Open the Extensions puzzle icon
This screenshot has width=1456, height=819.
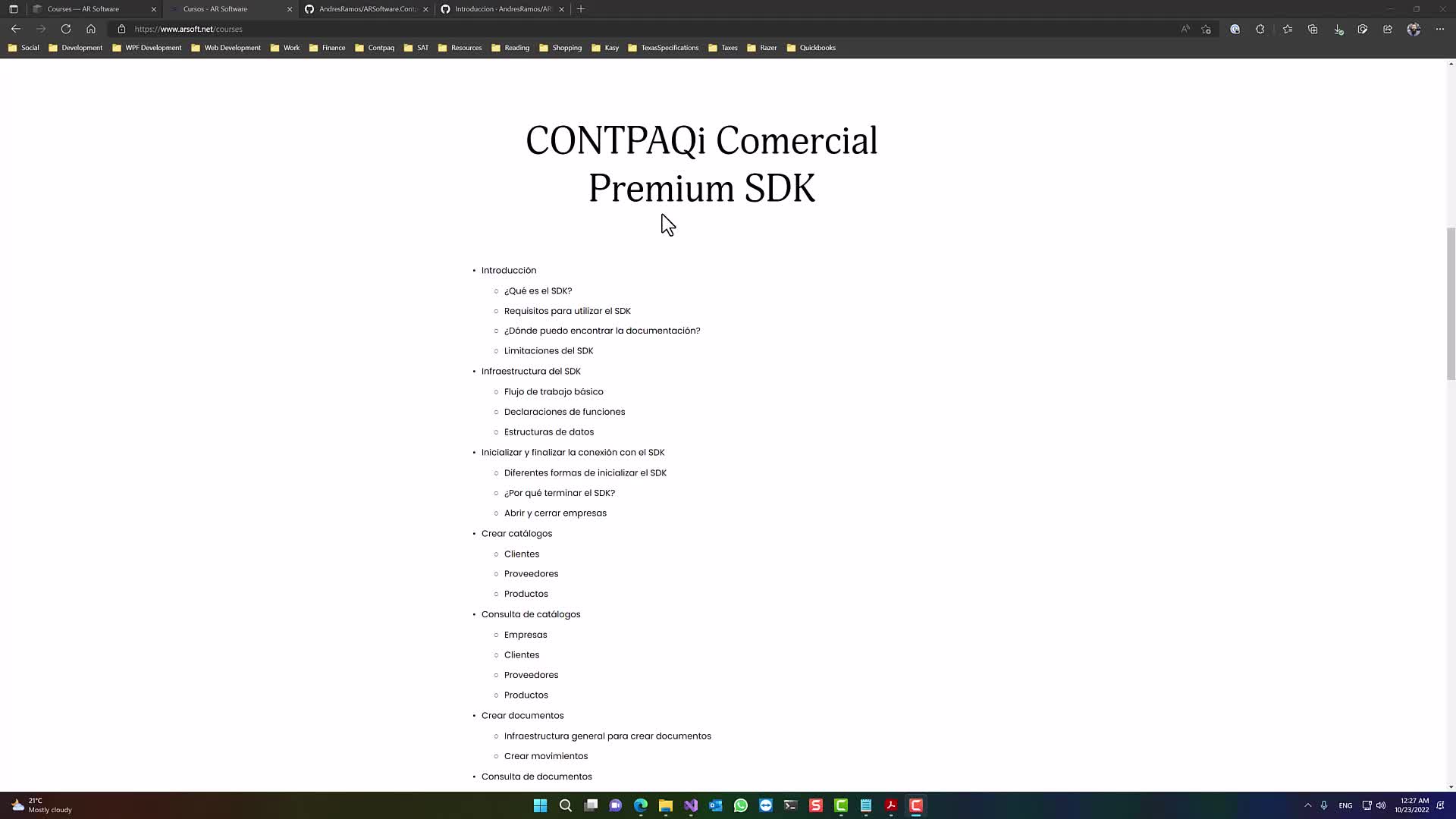click(x=1260, y=29)
